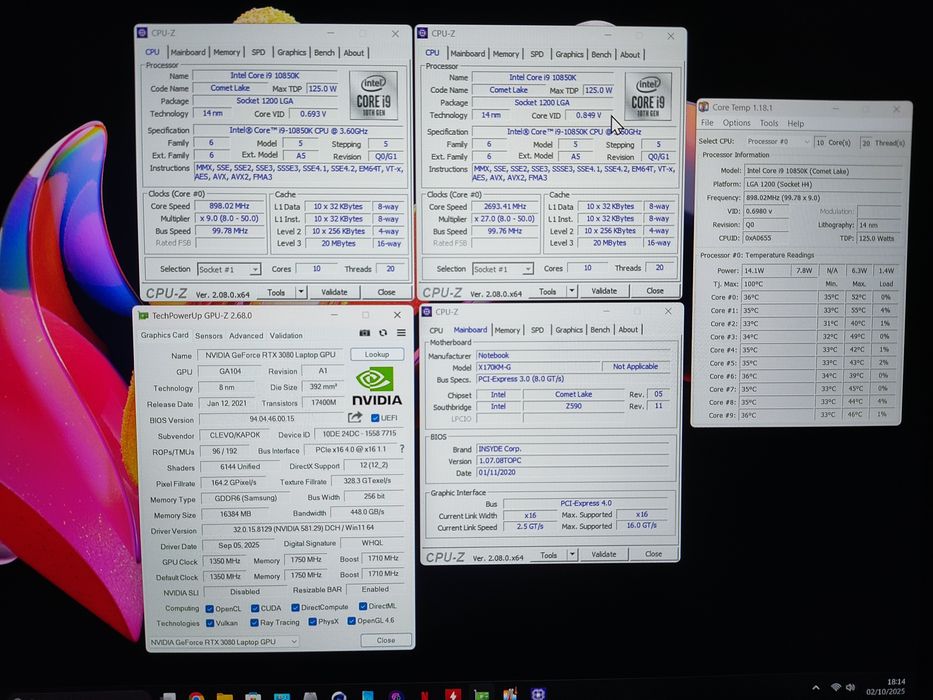Open the Select CPU dropdown in Core Temp
Image resolution: width=933 pixels, height=700 pixels.
[778, 142]
